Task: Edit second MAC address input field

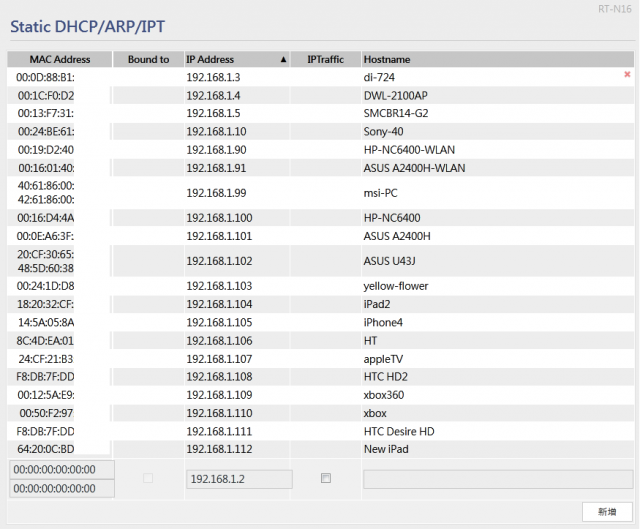Action: pos(62,488)
